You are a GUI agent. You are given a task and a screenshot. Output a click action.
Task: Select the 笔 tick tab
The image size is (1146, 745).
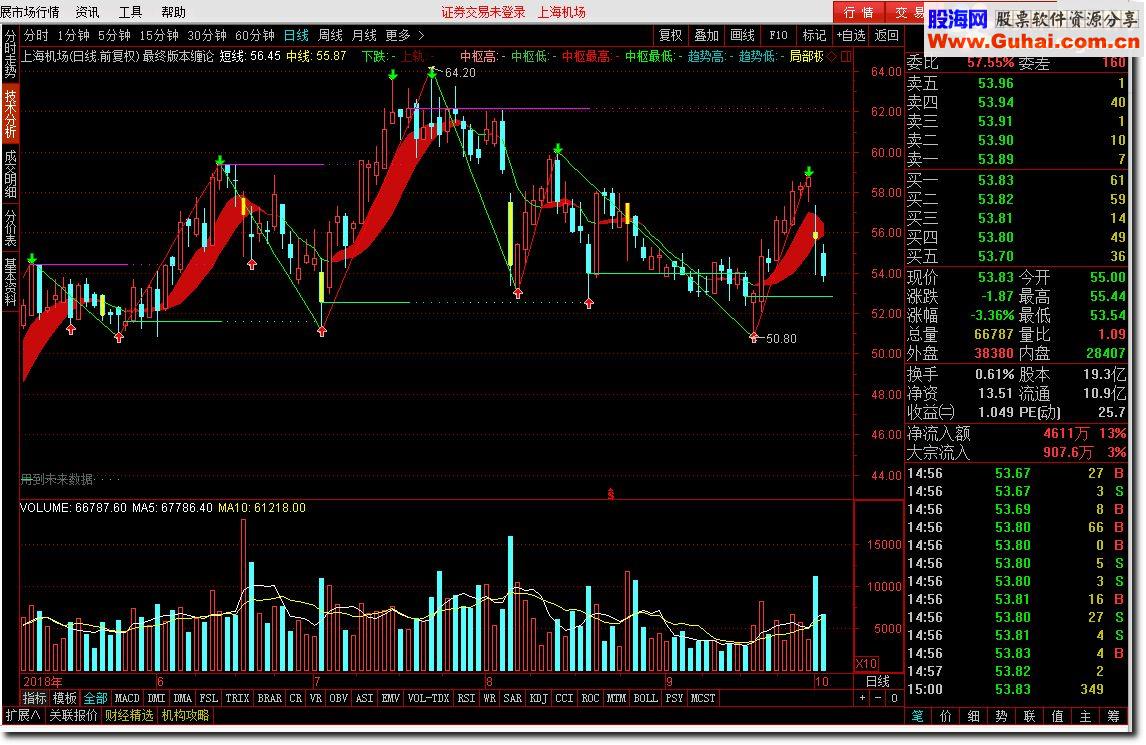[x=917, y=716]
